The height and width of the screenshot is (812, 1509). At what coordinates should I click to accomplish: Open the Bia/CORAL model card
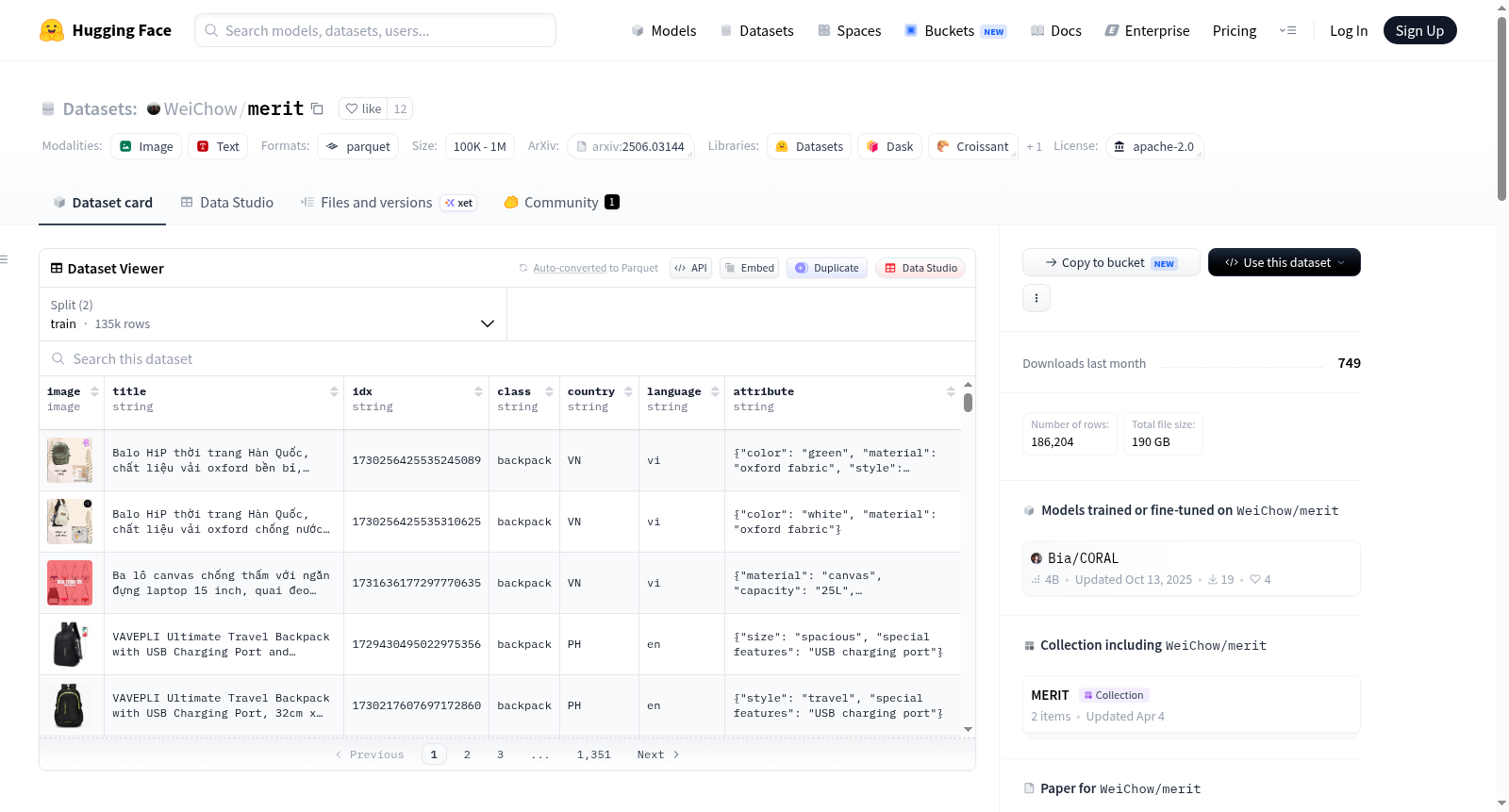tap(1191, 568)
